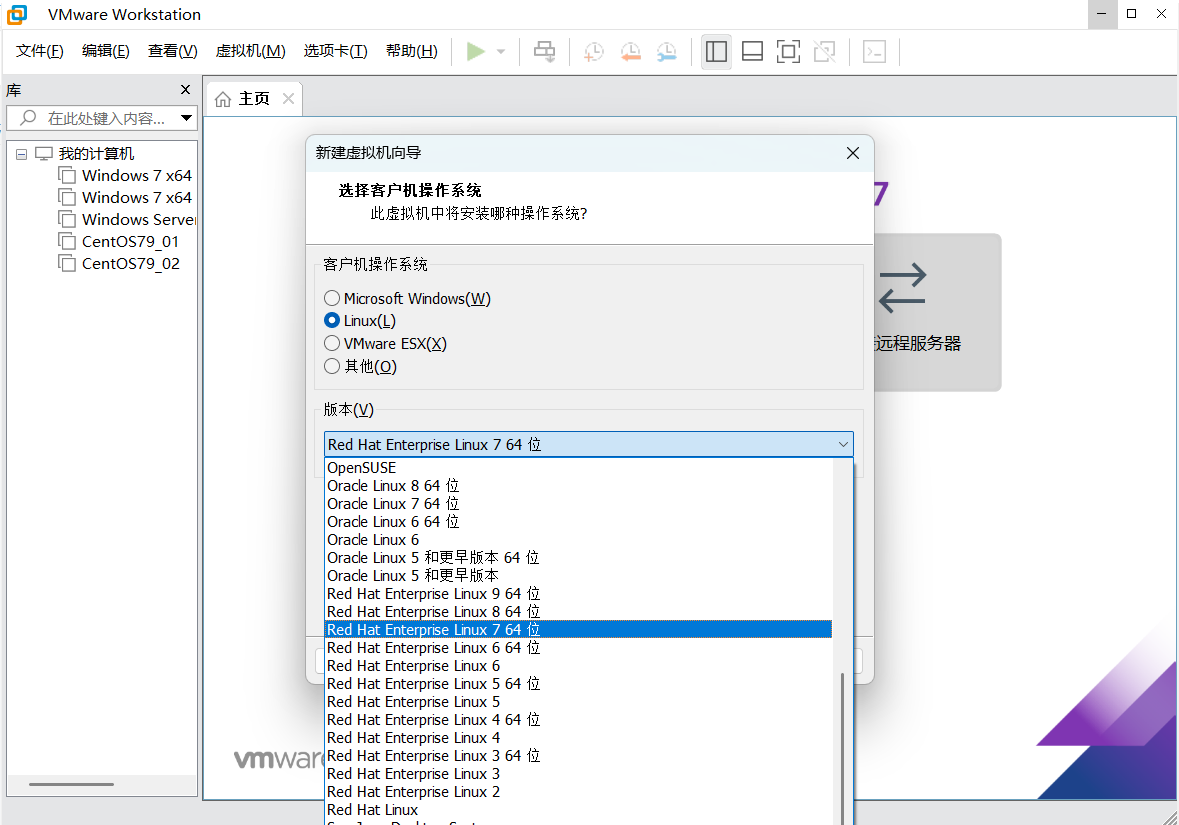Collapse the 我的计算机 tree node
The width and height of the screenshot is (1179, 825).
coord(21,154)
